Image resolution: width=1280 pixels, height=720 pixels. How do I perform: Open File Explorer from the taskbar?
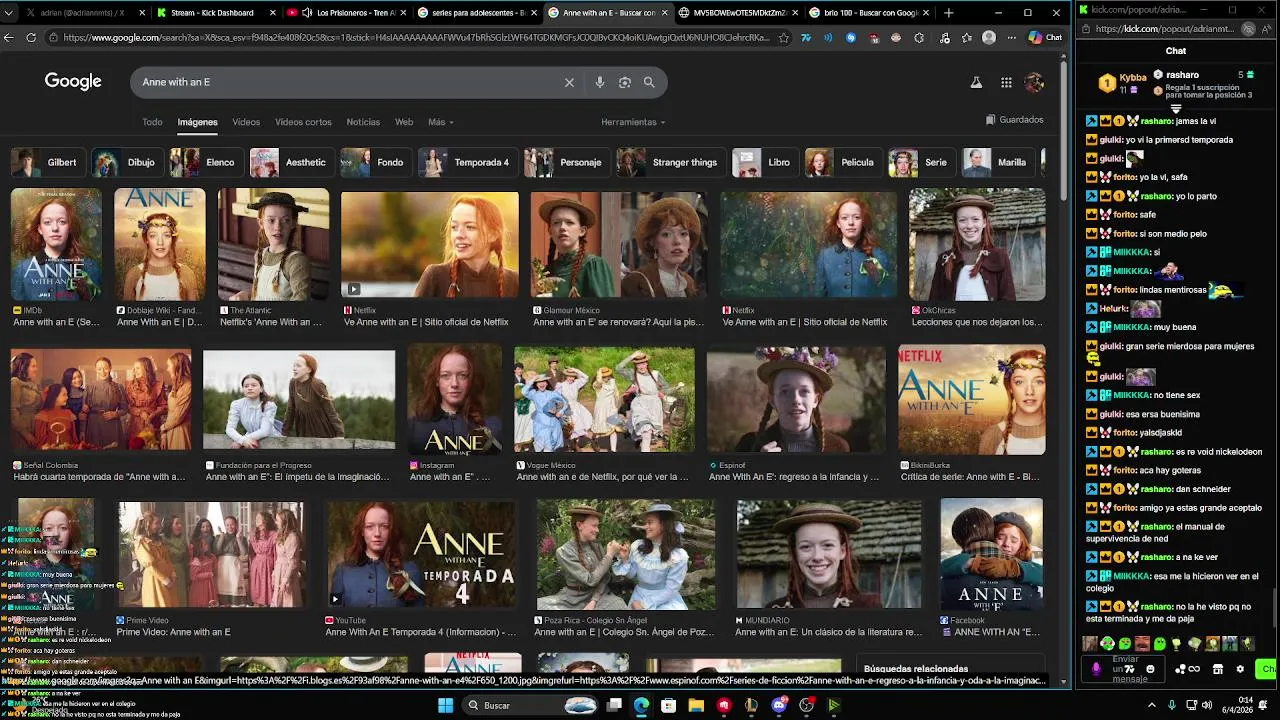coord(696,705)
